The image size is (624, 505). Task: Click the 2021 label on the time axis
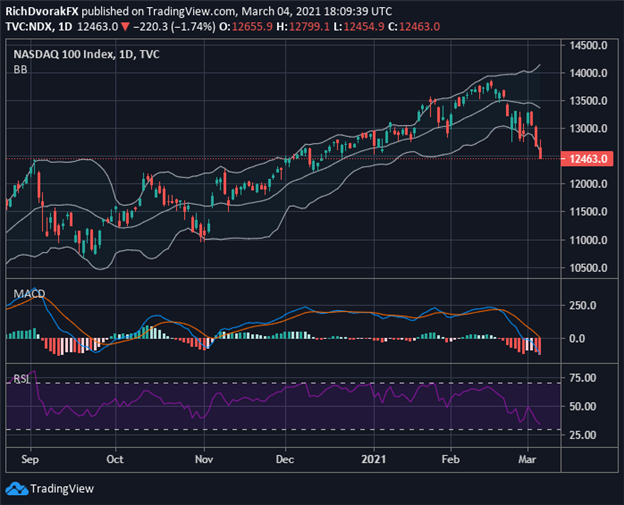(374, 459)
